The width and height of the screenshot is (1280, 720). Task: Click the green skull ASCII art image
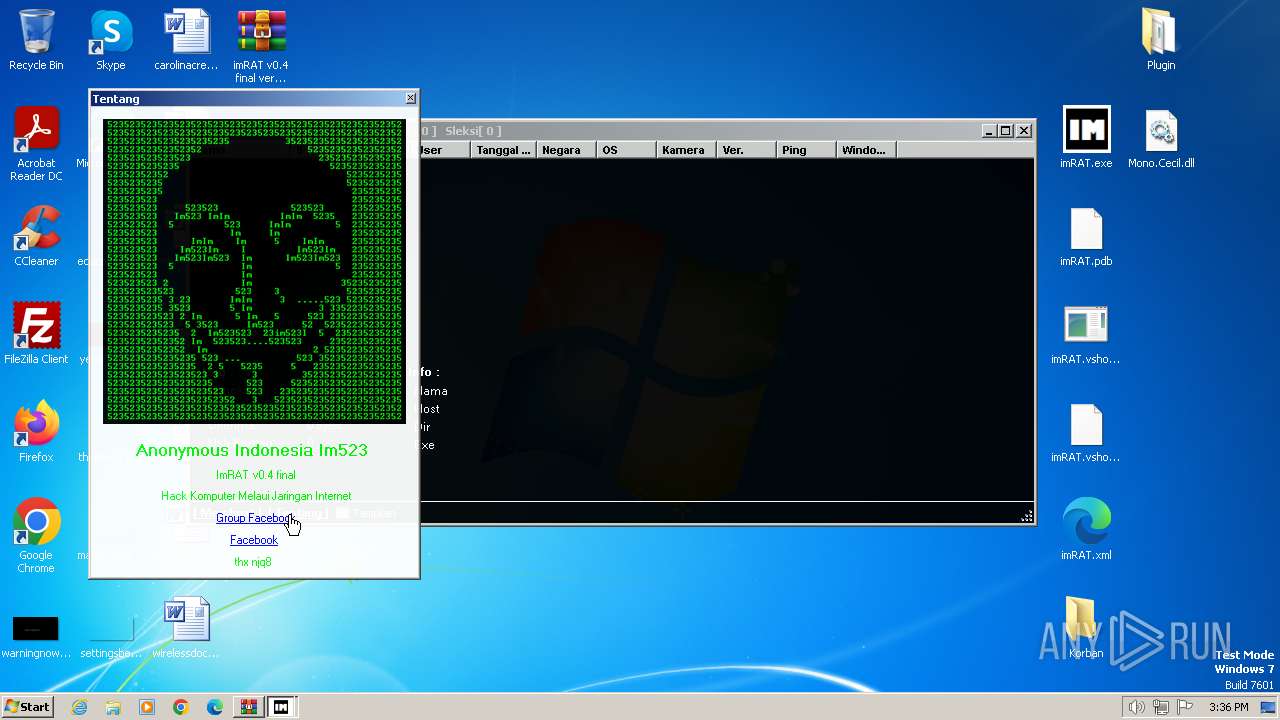pos(255,270)
